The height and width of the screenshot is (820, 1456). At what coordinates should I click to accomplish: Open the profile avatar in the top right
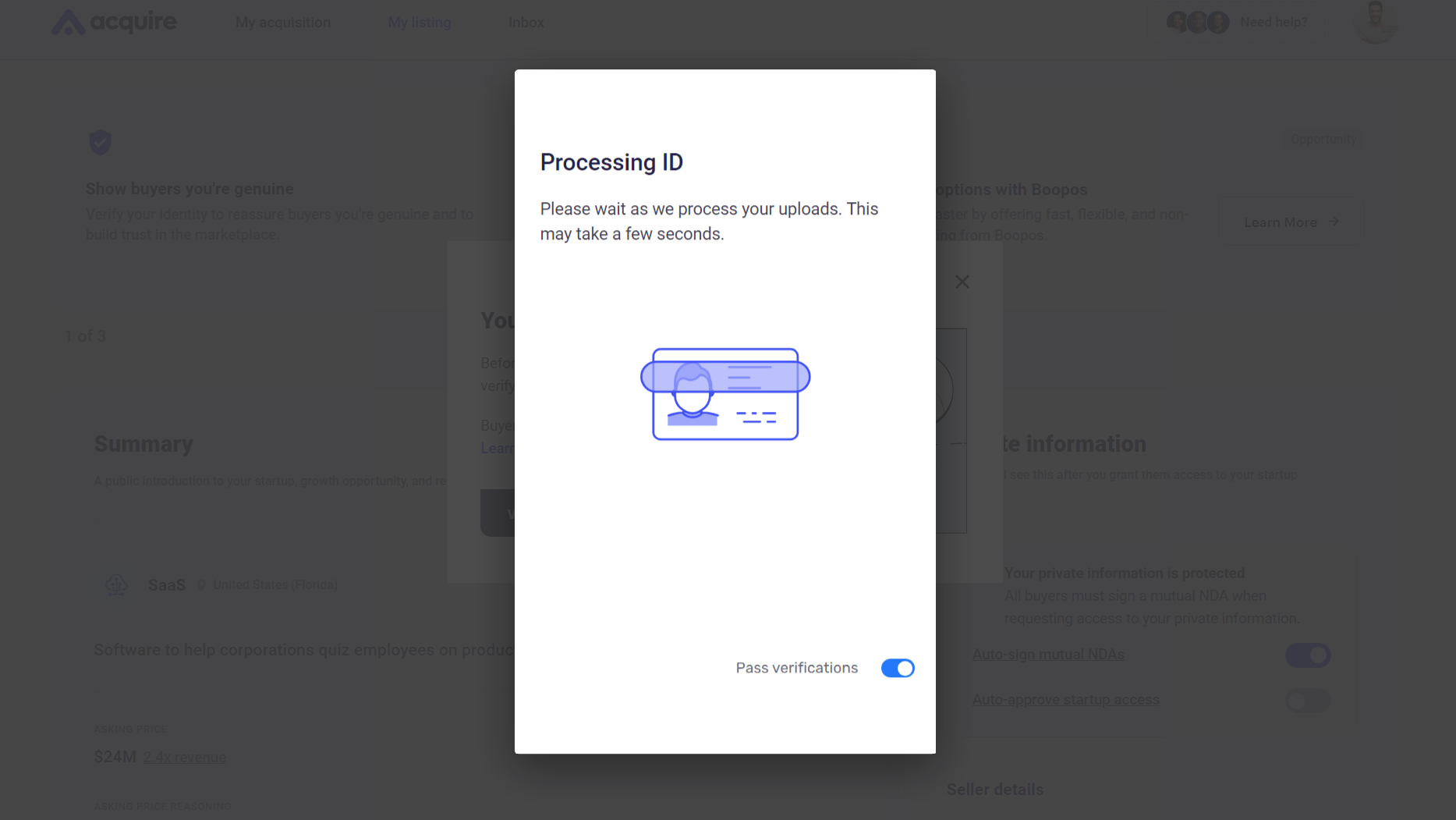(1375, 23)
